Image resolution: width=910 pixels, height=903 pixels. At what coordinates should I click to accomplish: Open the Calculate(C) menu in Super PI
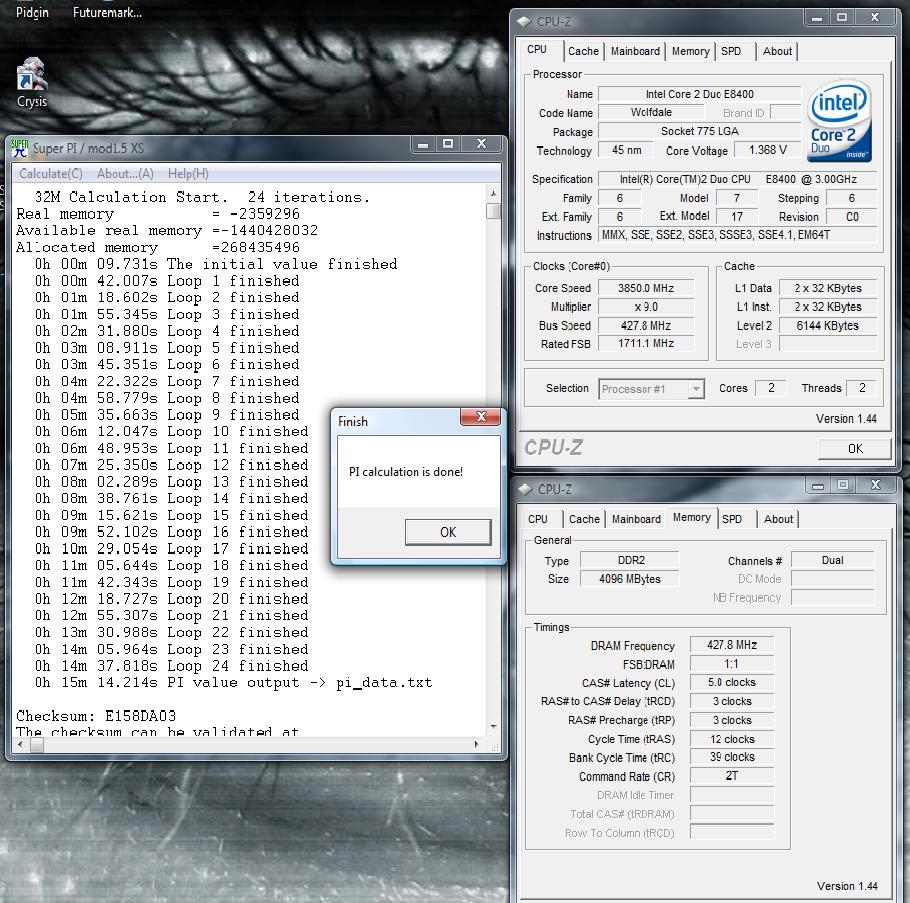pyautogui.click(x=51, y=174)
